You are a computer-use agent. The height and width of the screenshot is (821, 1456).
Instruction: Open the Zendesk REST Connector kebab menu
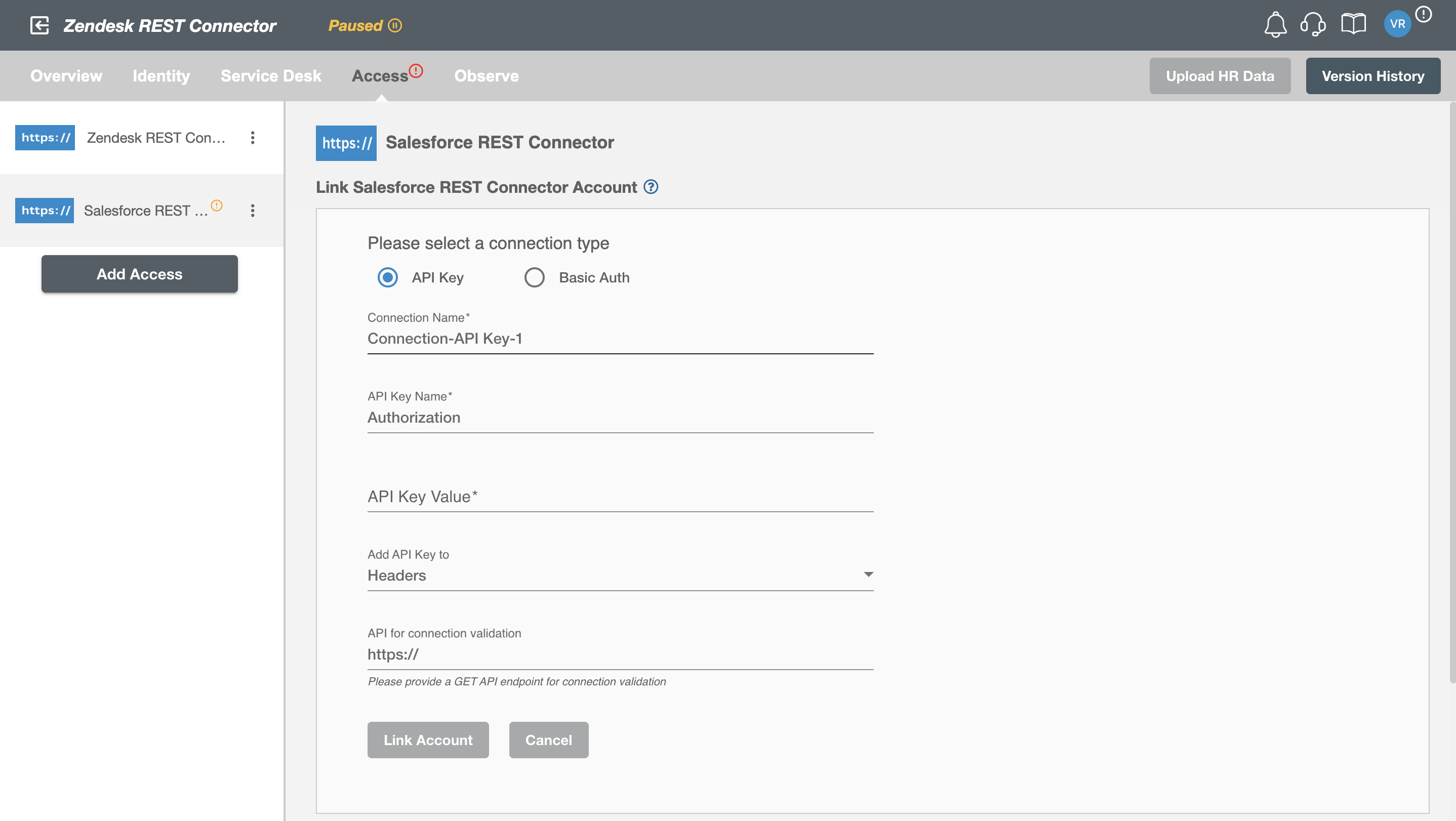point(253,137)
